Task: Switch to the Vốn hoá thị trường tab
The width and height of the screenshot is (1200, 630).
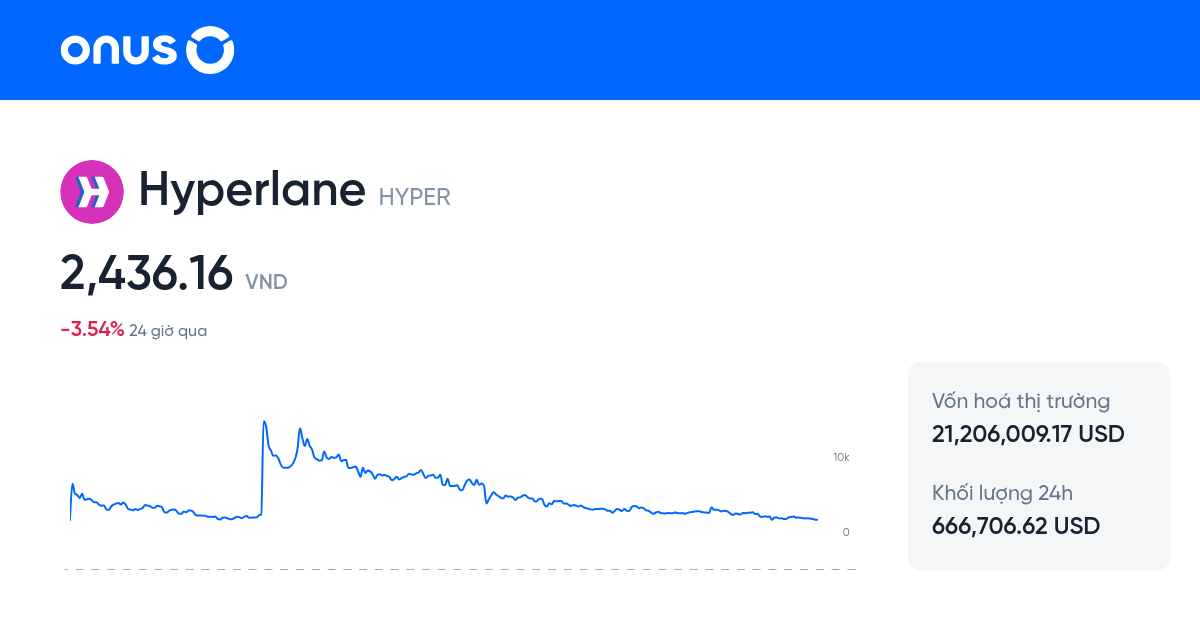Action: click(1020, 401)
